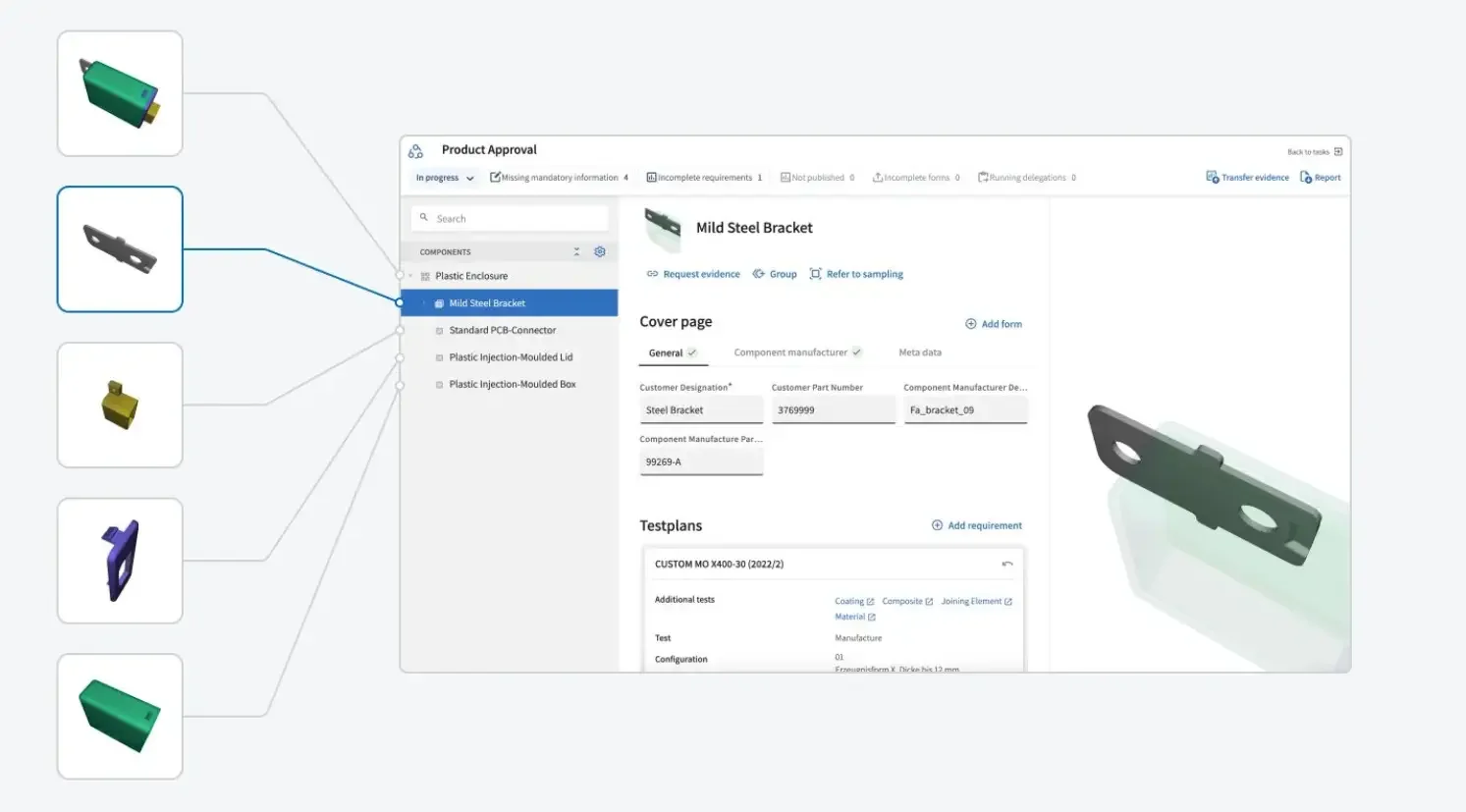Filter by Not published
Screen dimensions: 1466x812
coord(817,178)
